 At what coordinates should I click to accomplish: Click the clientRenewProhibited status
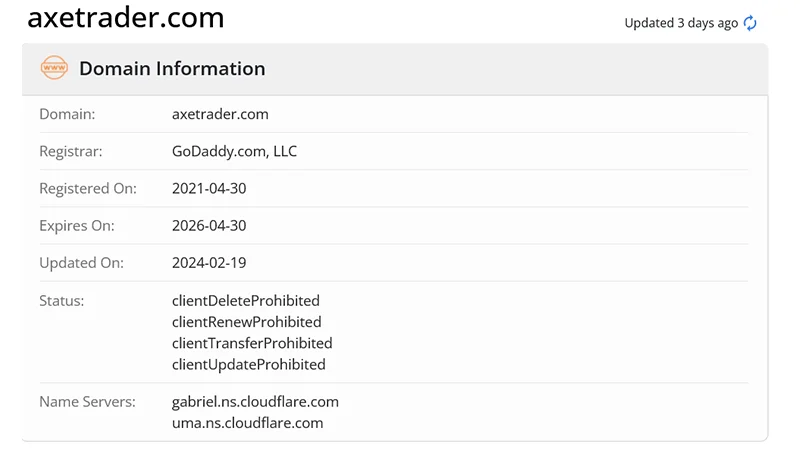pyautogui.click(x=247, y=322)
